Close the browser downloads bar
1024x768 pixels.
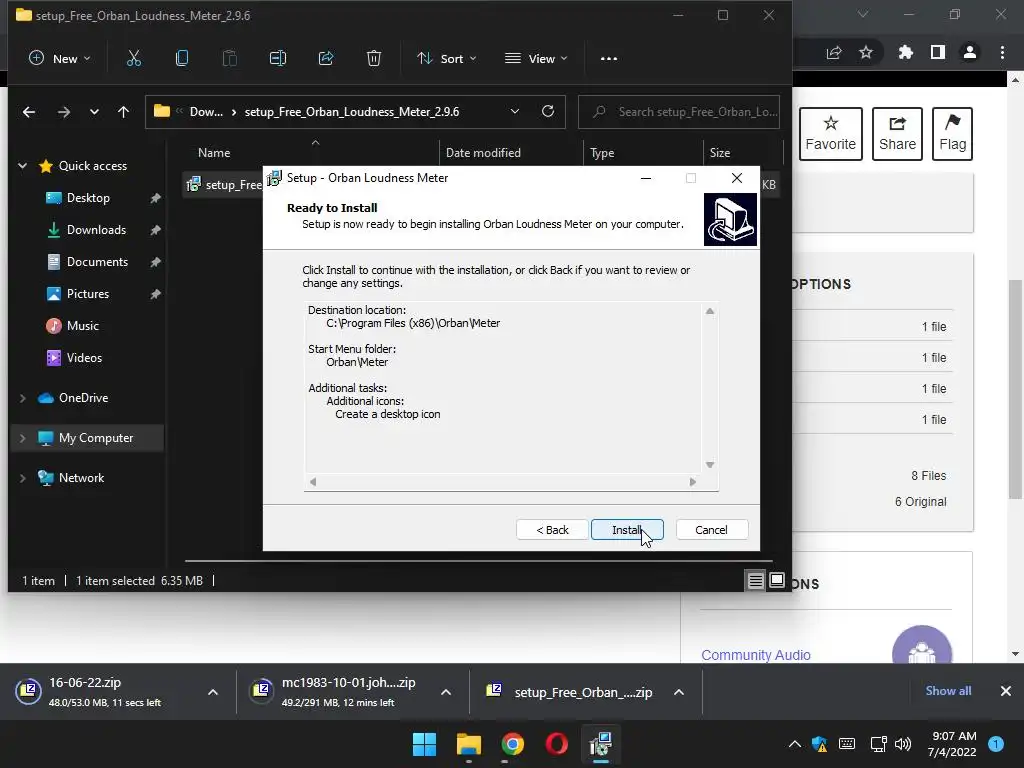[x=1006, y=691]
